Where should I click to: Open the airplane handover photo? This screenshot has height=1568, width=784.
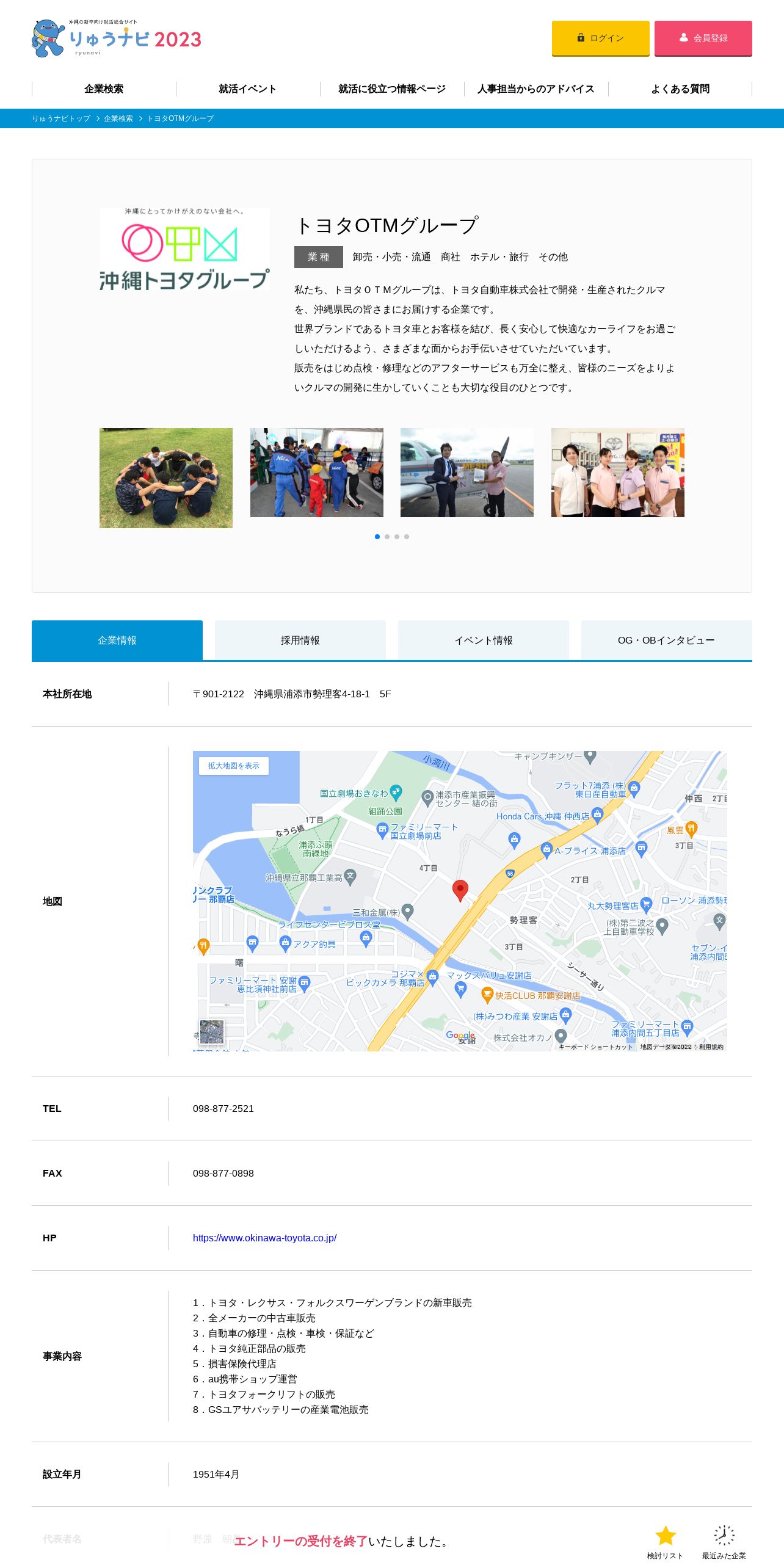coord(467,473)
